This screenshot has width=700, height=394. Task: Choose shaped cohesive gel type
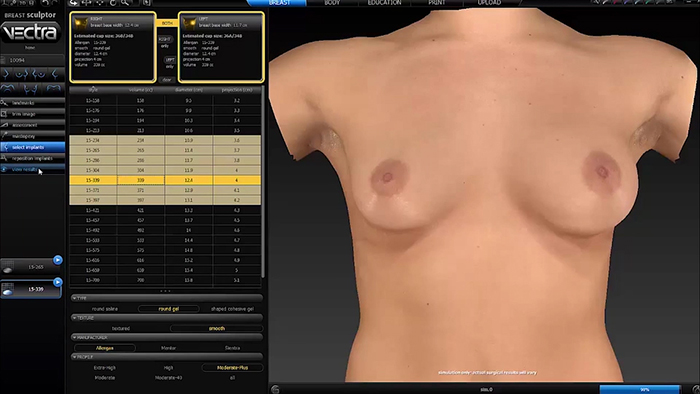tap(232, 309)
